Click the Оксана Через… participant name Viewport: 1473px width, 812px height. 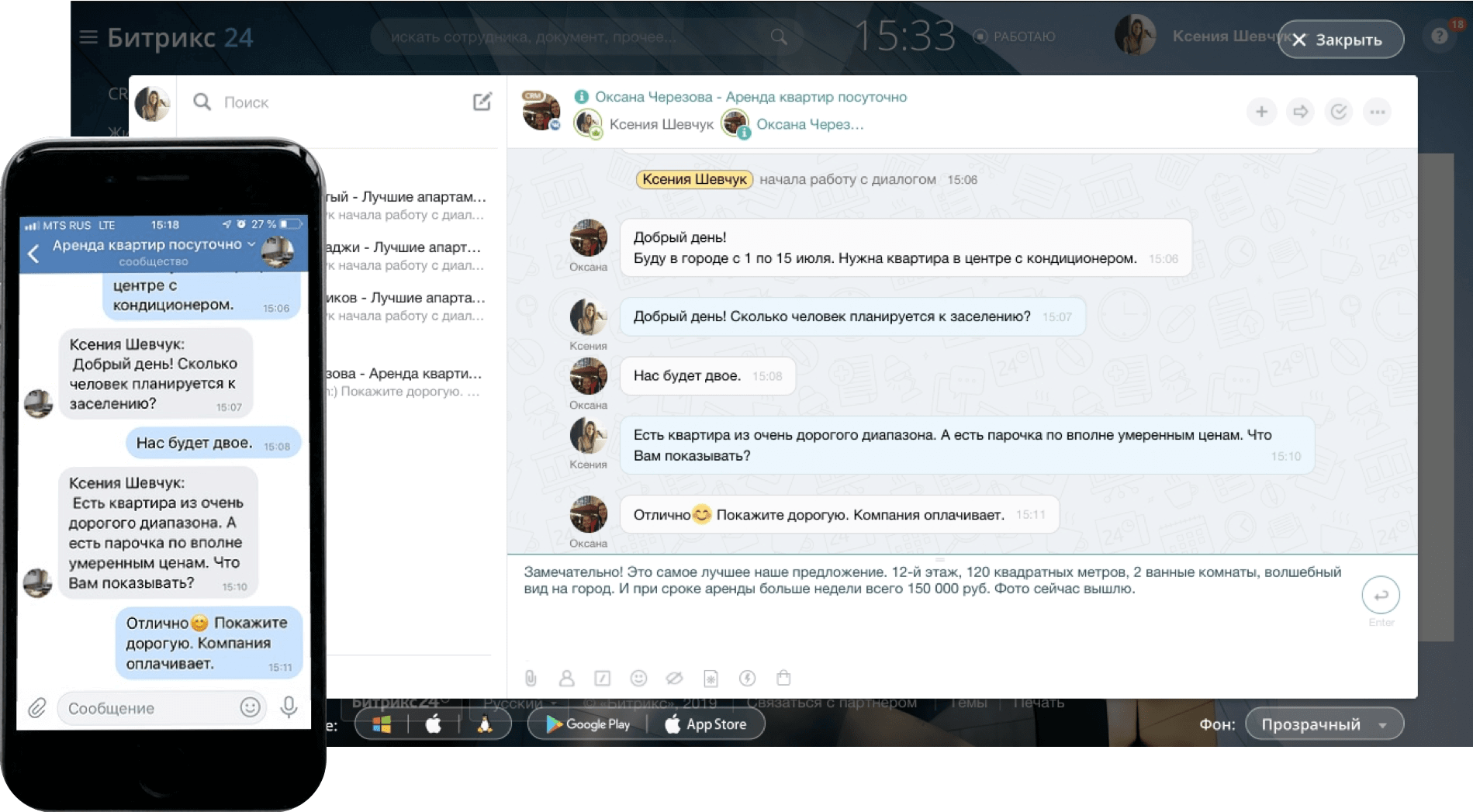pyautogui.click(x=810, y=124)
